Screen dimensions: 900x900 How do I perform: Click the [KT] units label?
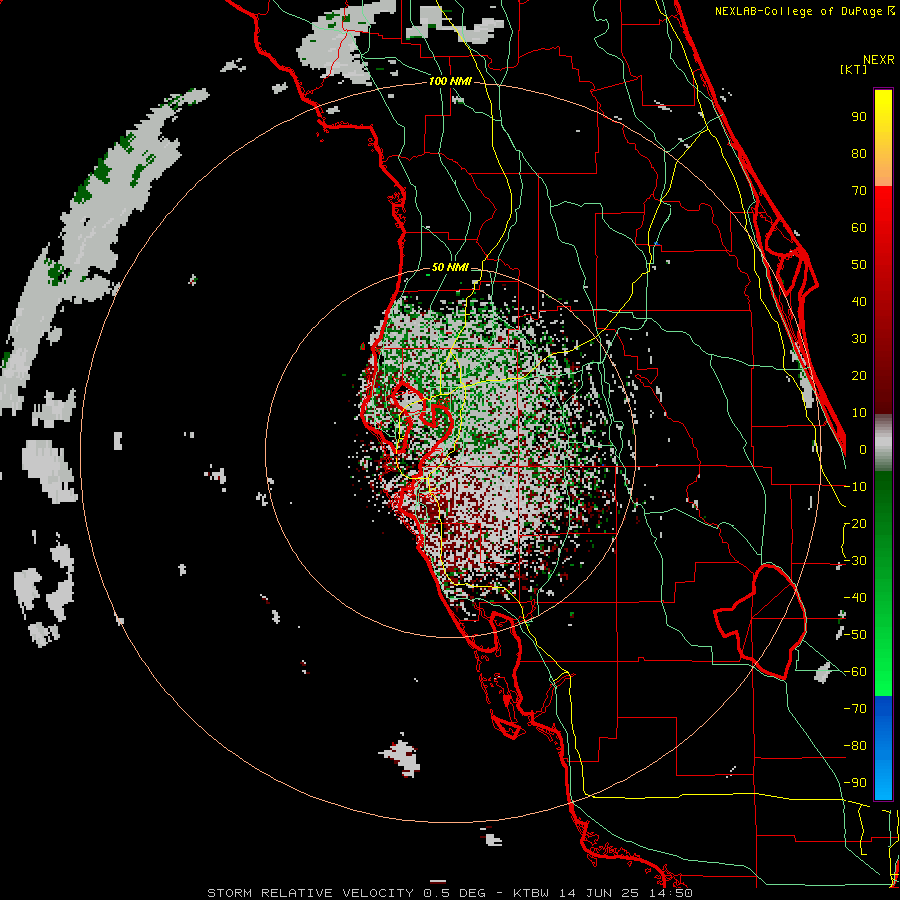(x=854, y=69)
